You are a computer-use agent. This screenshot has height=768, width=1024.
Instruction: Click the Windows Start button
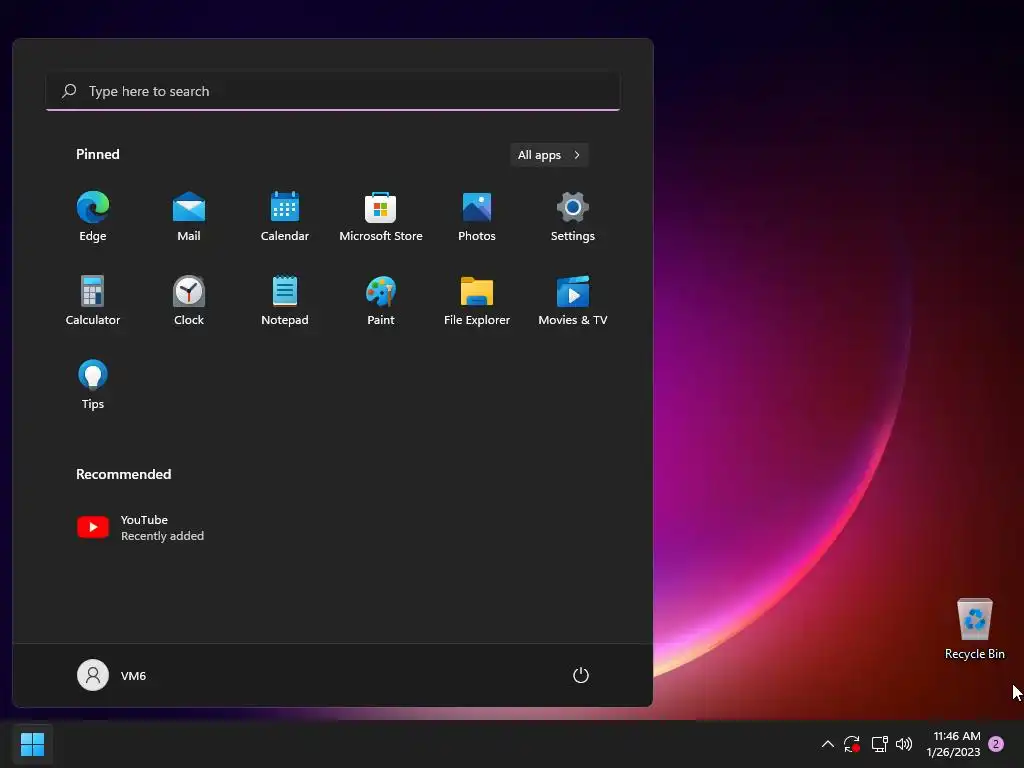pyautogui.click(x=32, y=744)
